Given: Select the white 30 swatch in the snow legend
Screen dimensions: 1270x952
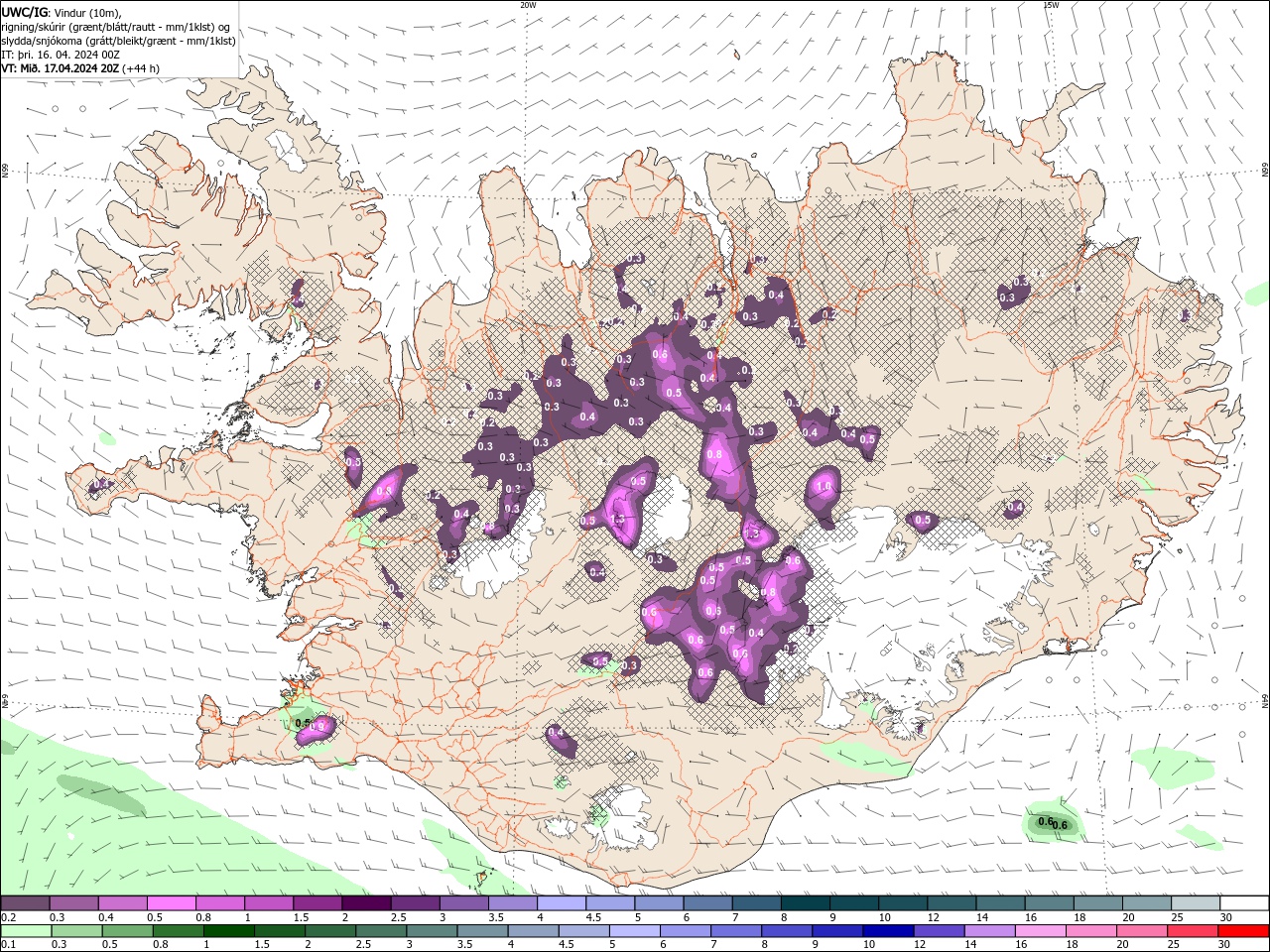Looking at the screenshot, I should coord(1244,903).
